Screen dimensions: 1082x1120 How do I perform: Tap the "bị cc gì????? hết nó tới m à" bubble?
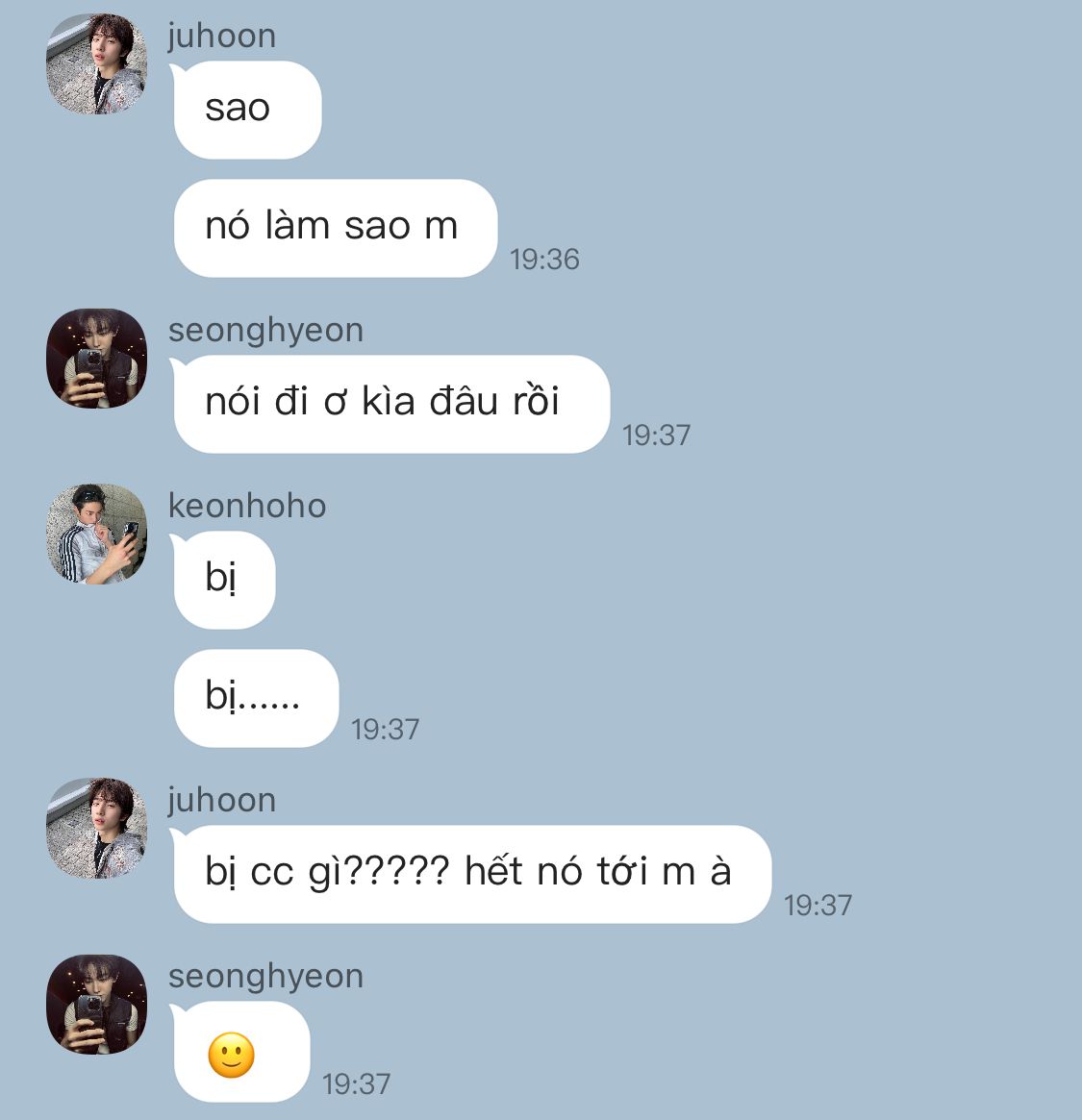(472, 874)
